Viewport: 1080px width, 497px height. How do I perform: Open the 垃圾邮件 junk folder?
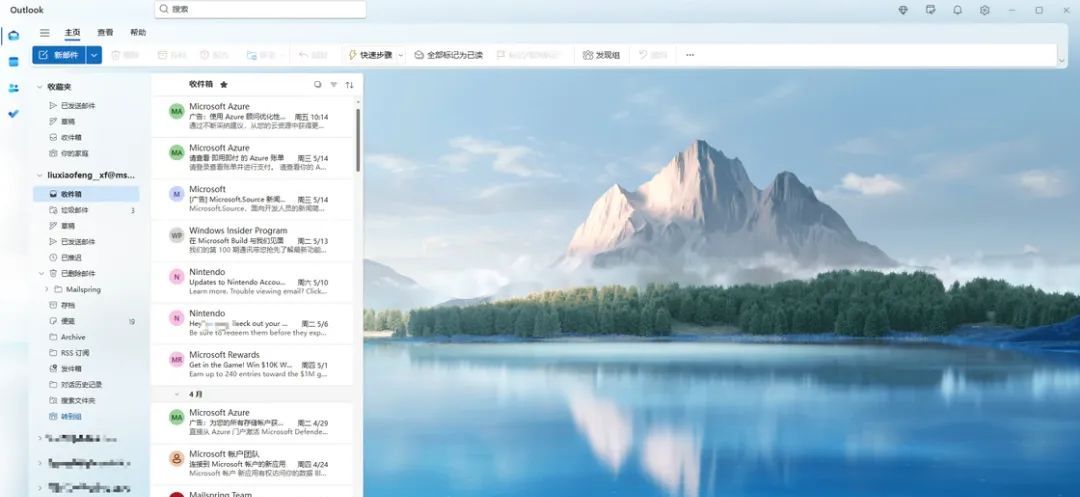click(x=87, y=210)
